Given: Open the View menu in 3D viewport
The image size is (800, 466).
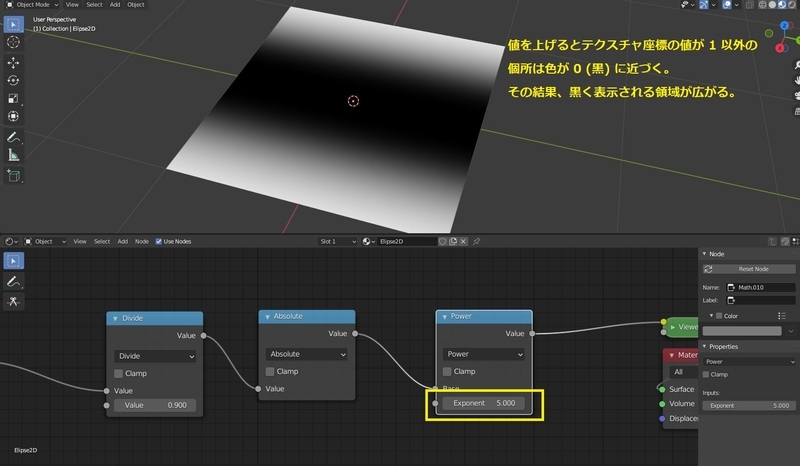Looking at the screenshot, I should (x=72, y=5).
